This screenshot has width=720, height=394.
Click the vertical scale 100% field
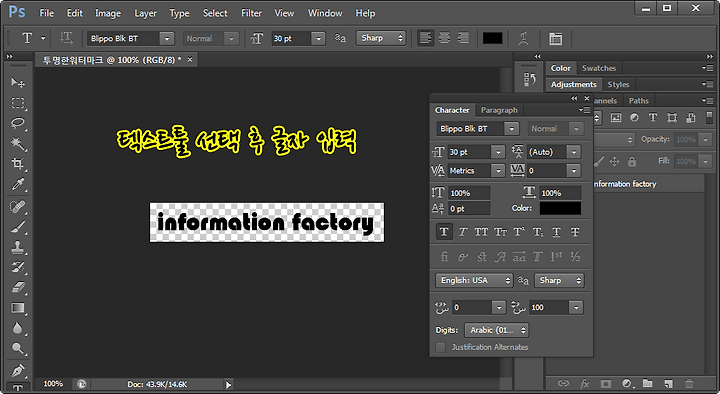click(469, 193)
